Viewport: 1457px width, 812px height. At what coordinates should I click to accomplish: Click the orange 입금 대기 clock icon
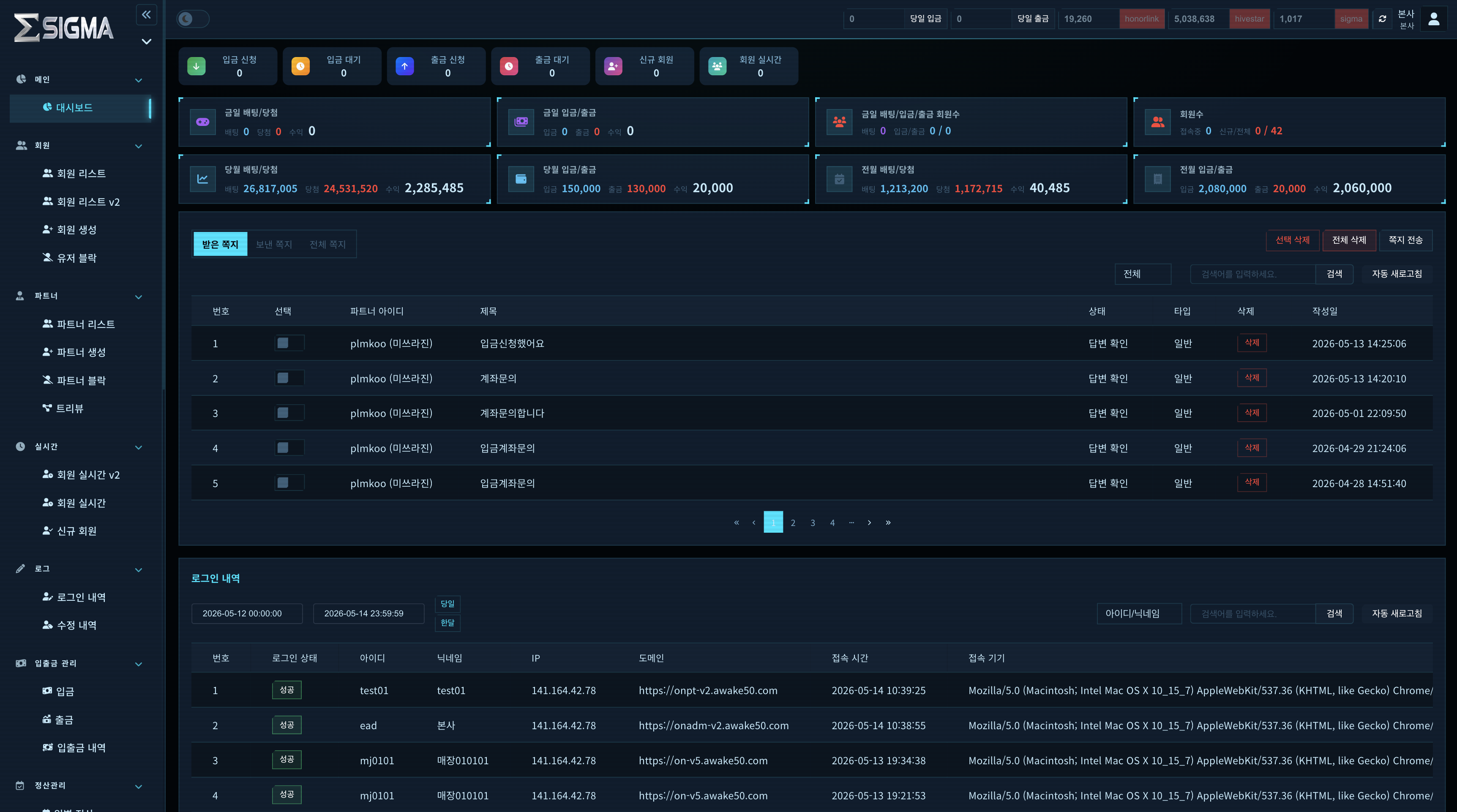(300, 66)
